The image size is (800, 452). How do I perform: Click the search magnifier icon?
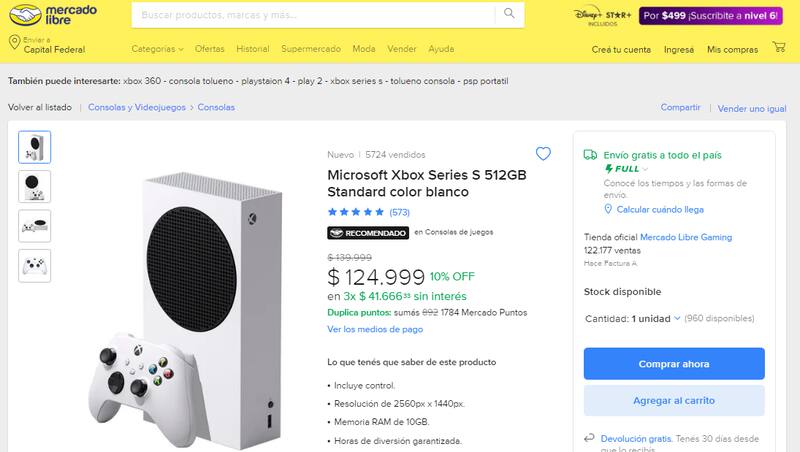509,14
